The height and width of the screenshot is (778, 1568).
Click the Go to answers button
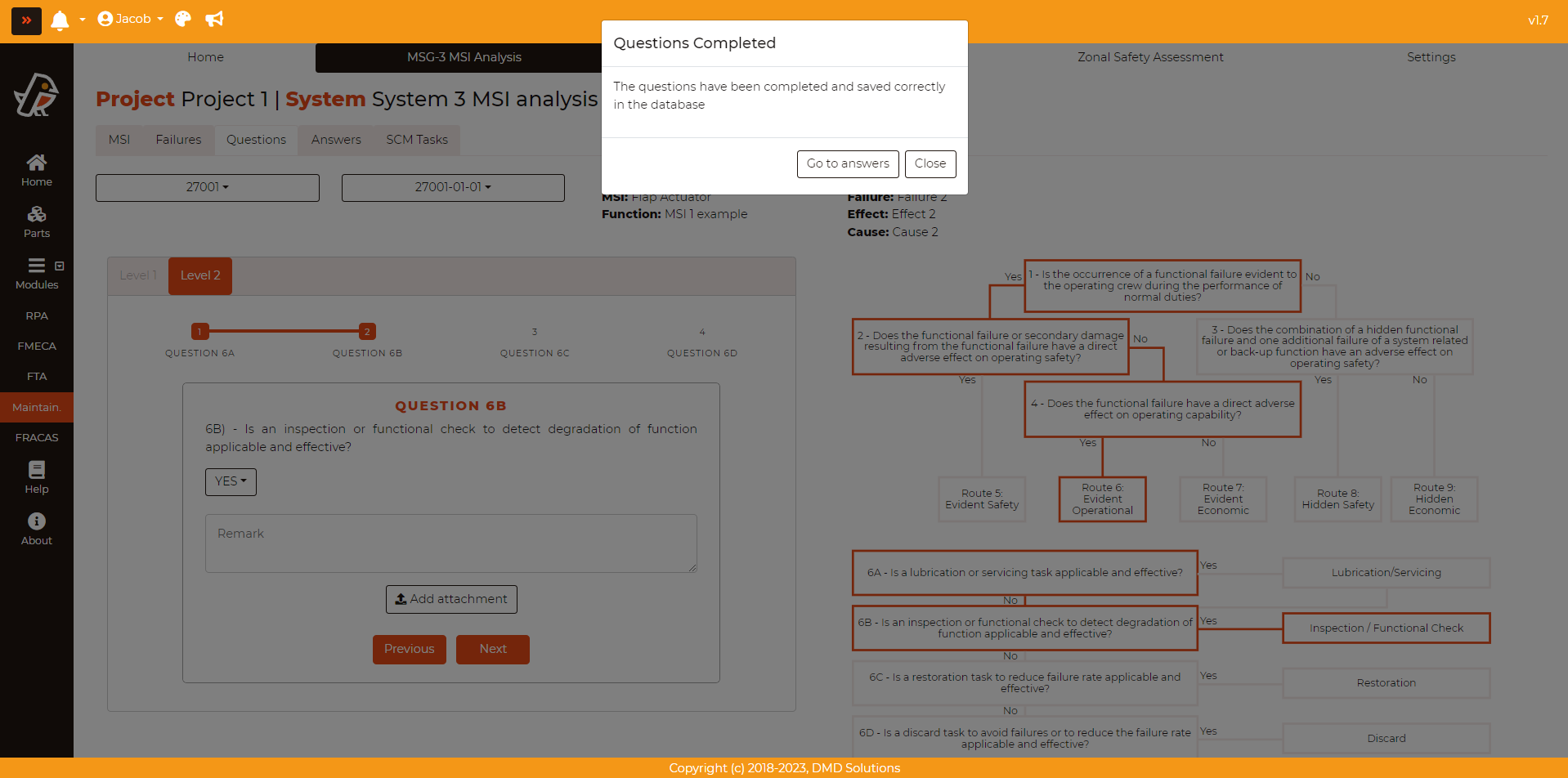[848, 163]
